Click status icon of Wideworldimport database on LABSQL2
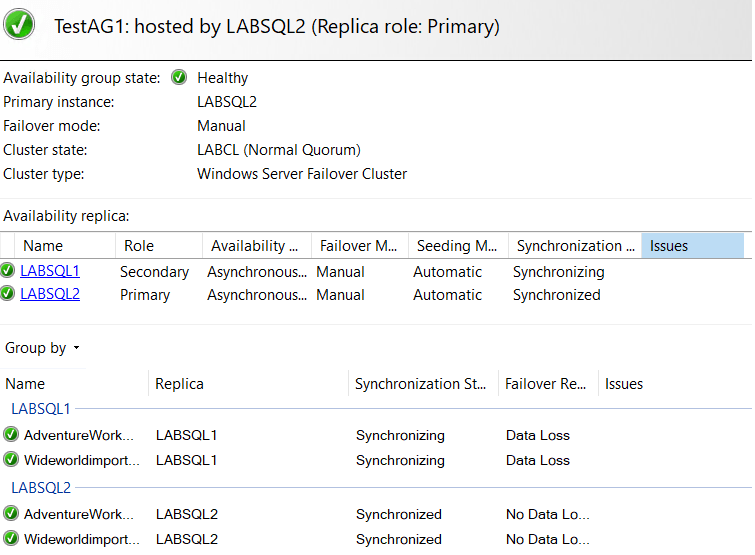This screenshot has height=555, width=755. pos(11,538)
